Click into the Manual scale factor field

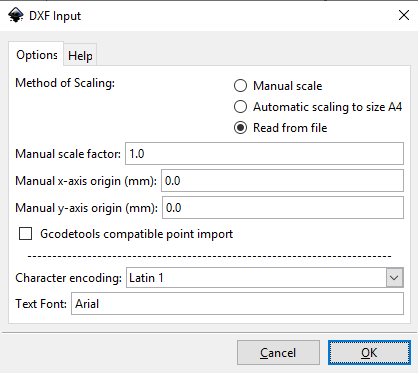pyautogui.click(x=264, y=154)
